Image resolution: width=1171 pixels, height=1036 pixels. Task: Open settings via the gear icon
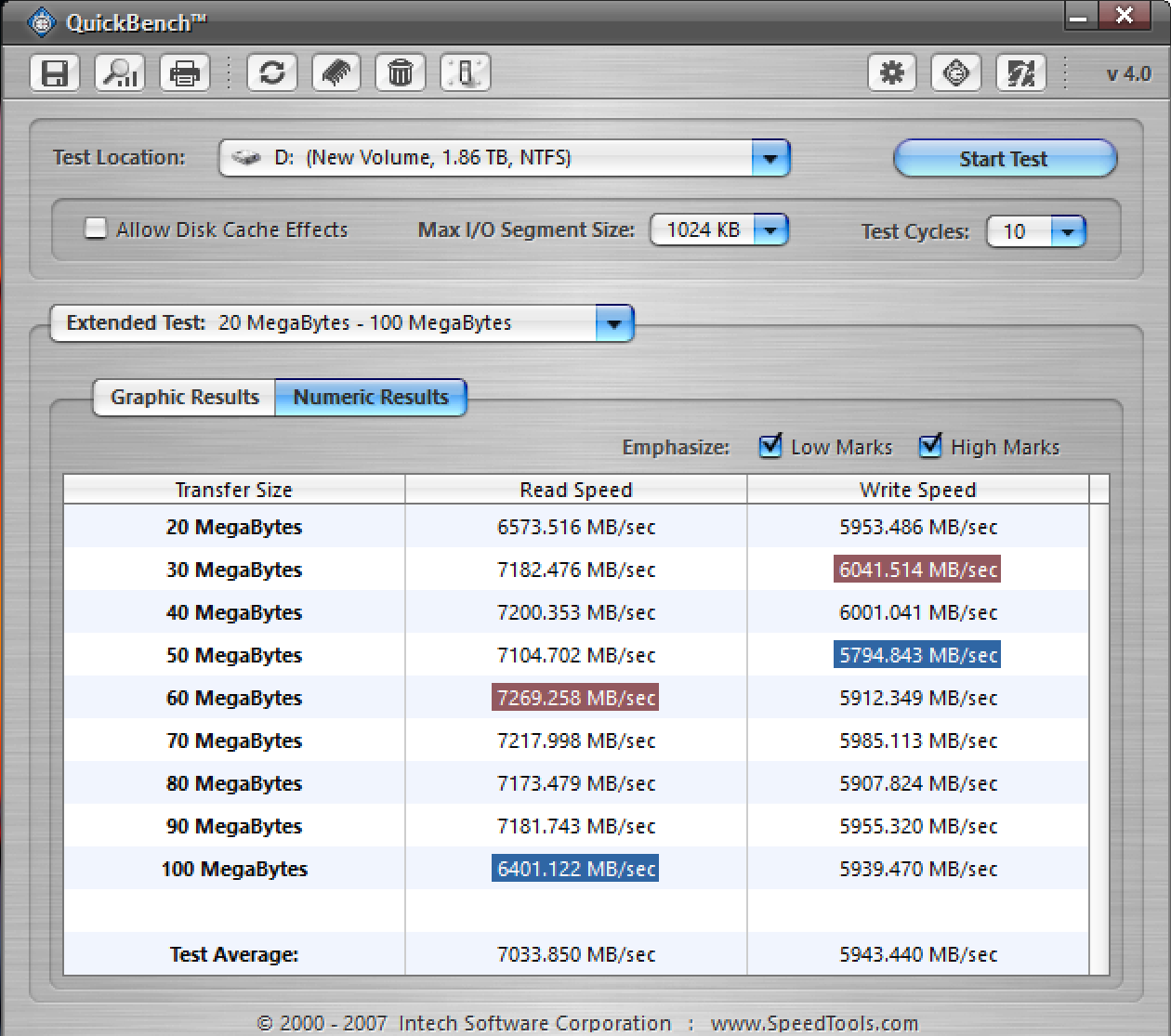coord(892,72)
